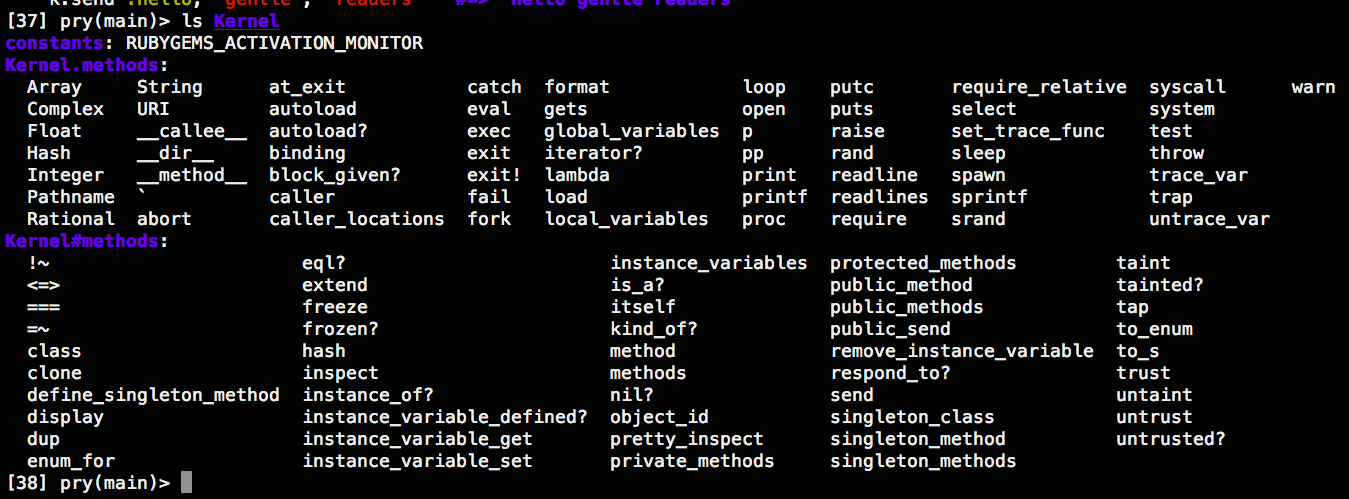Select the word caller_locations
1349x499 pixels.
[357, 219]
